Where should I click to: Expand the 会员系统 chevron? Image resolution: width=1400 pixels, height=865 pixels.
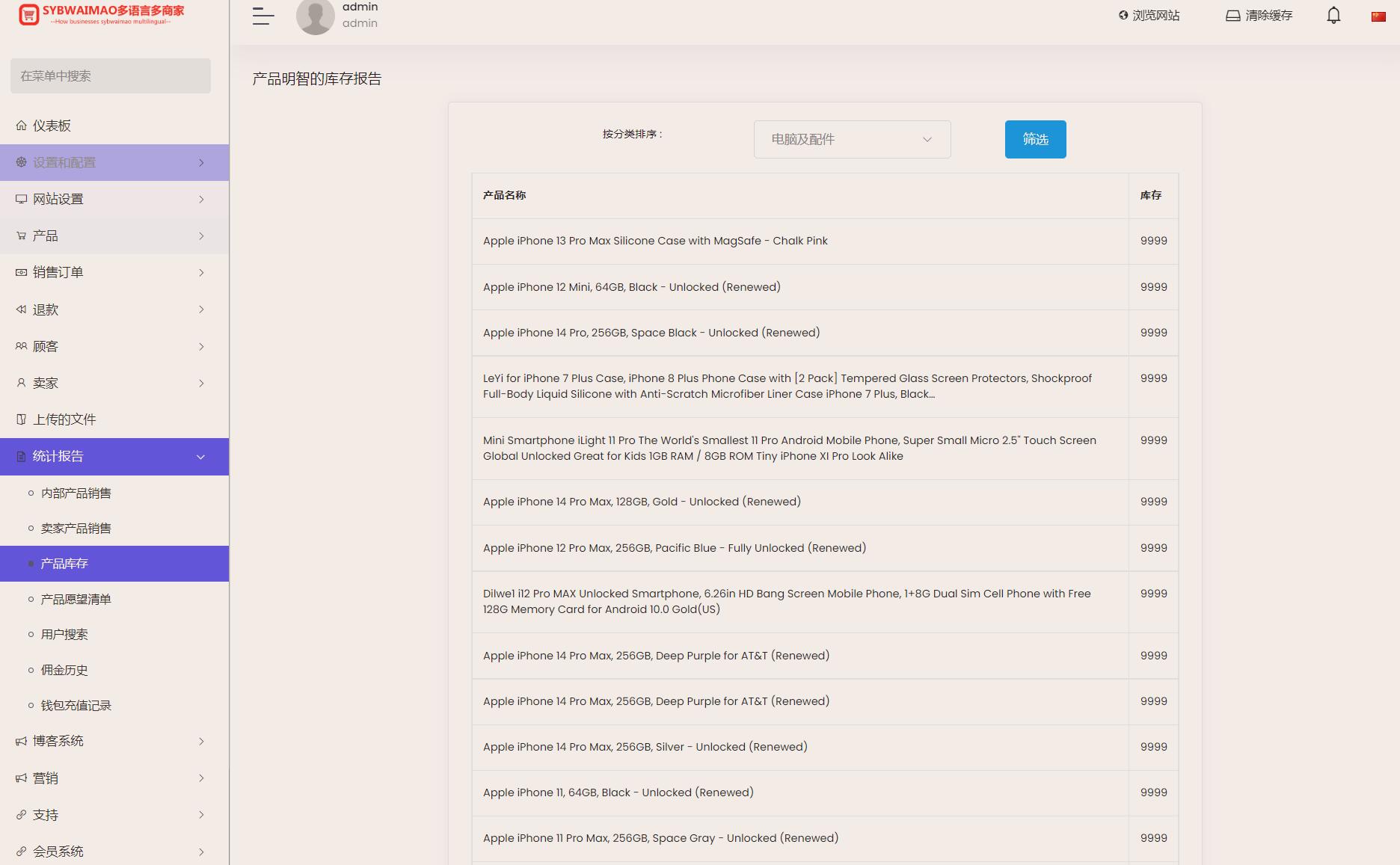point(201,852)
